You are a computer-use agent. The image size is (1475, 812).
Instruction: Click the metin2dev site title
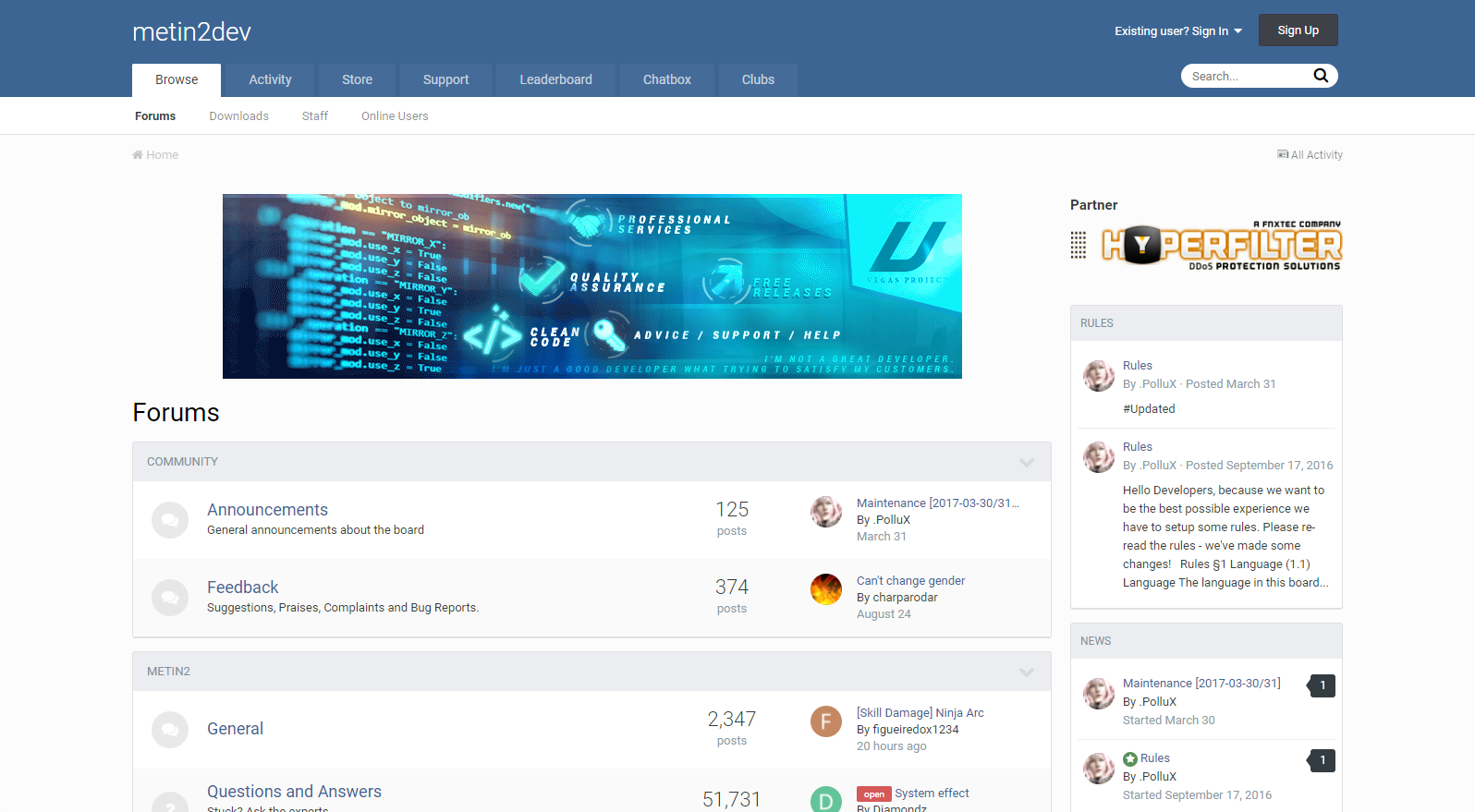click(x=191, y=32)
